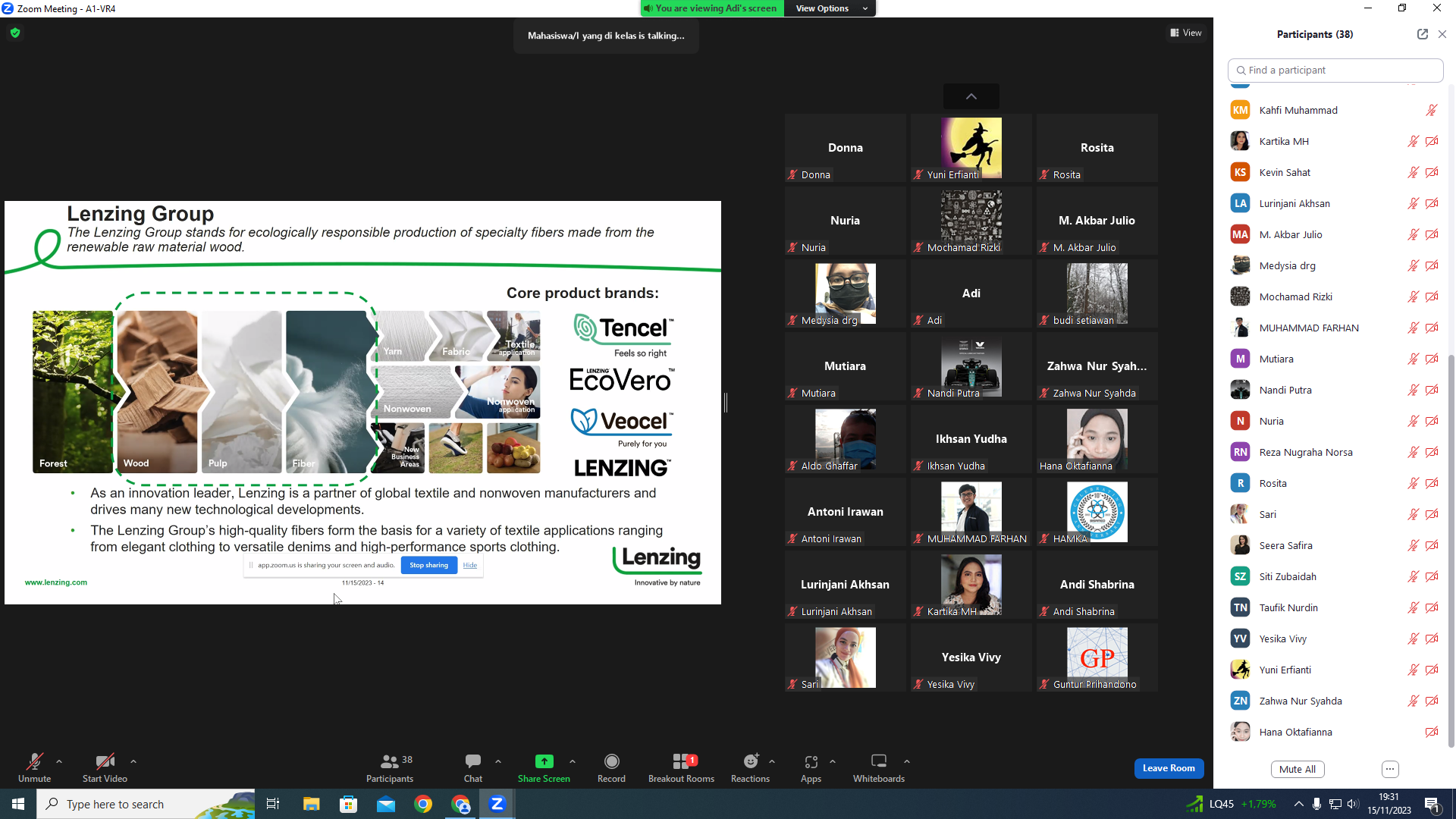The image size is (1456, 819).
Task: Close the Participants panel
Action: tap(1442, 34)
